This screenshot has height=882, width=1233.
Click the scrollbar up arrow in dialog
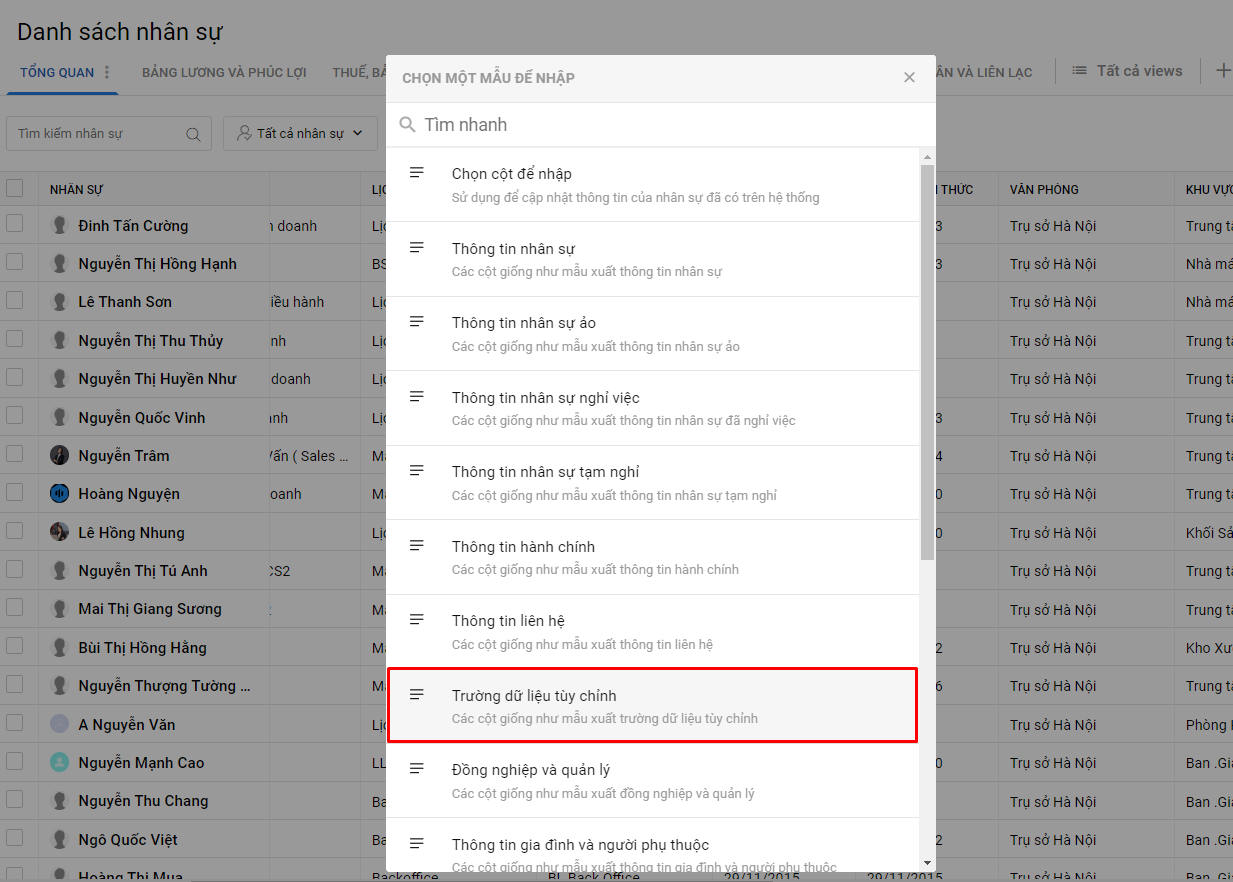(x=927, y=157)
